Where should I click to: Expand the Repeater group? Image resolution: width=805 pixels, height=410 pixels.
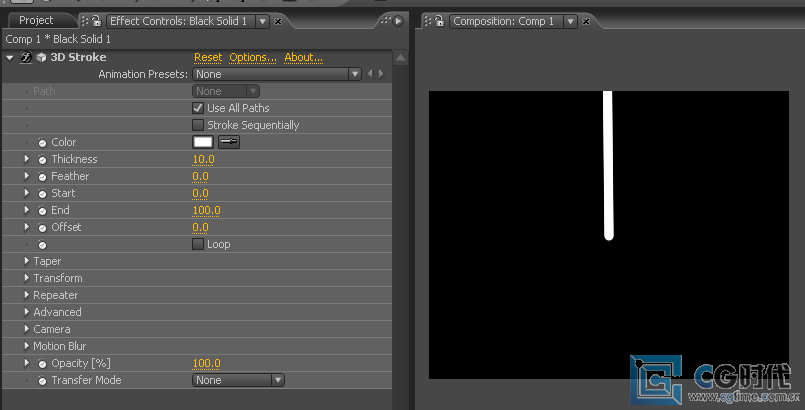[27, 295]
